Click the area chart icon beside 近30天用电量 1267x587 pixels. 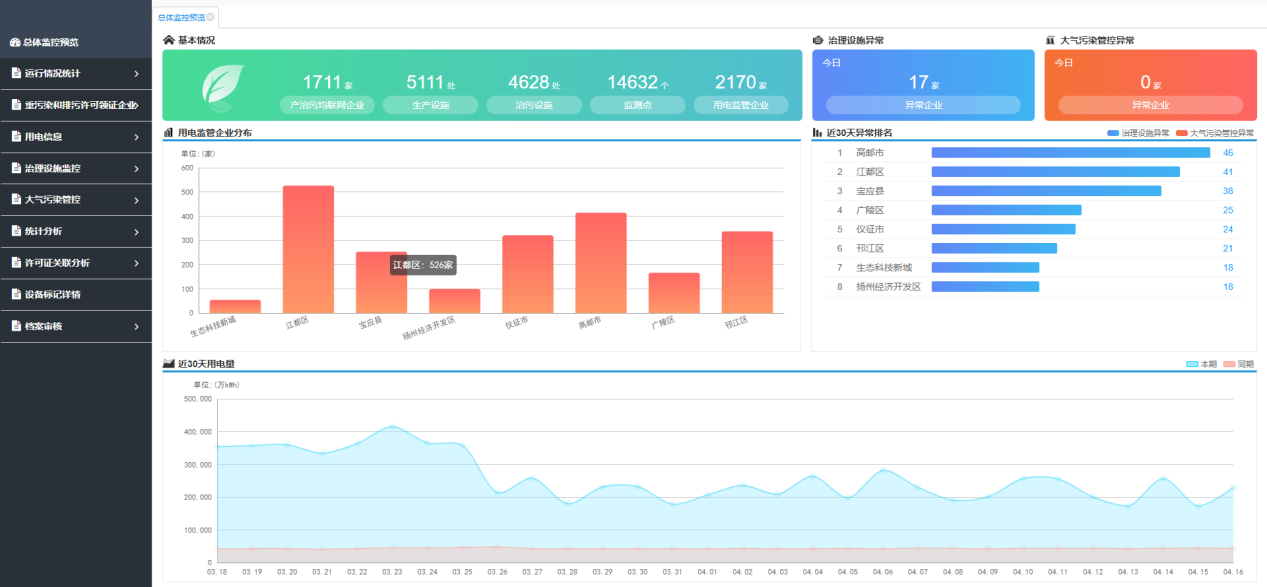(x=169, y=364)
